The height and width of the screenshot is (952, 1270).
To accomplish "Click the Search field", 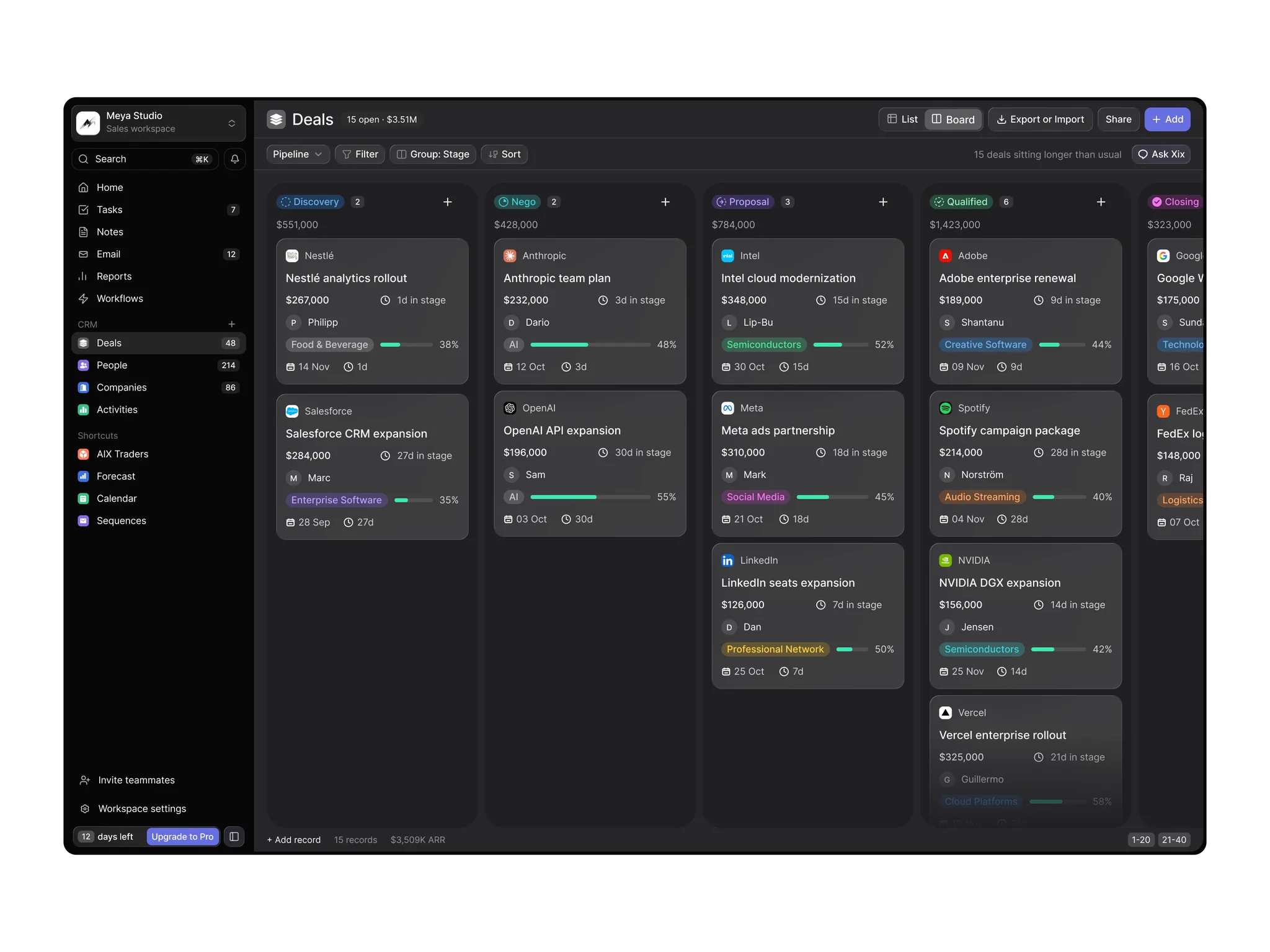I will pyautogui.click(x=145, y=159).
